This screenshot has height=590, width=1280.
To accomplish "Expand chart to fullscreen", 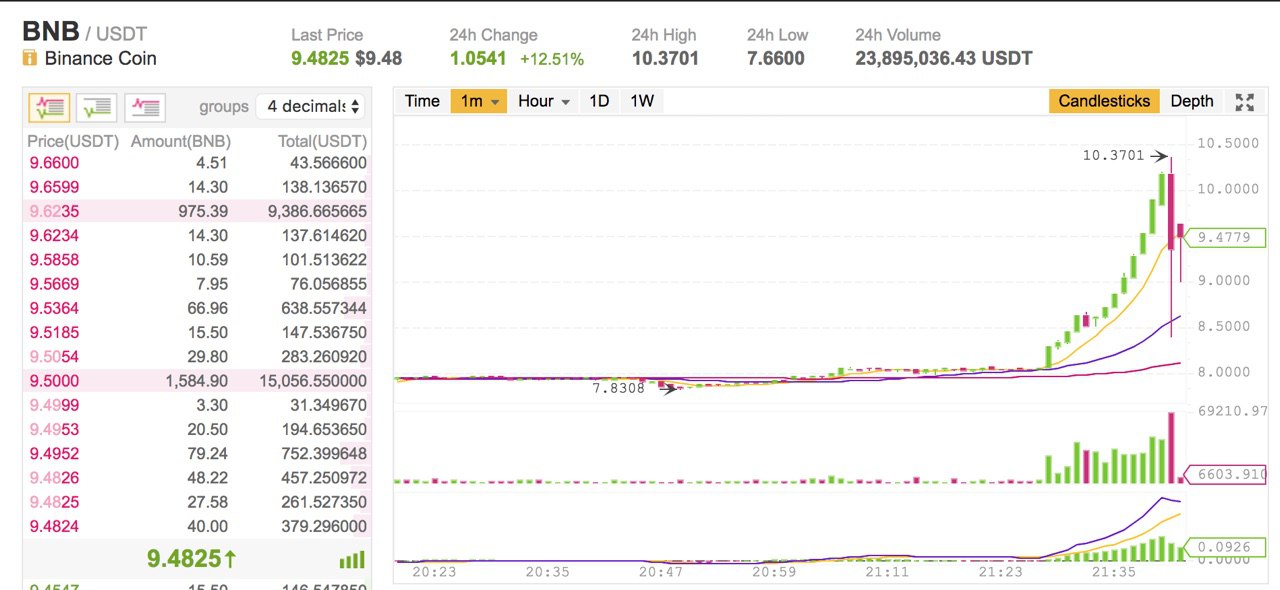I will tap(1244, 101).
